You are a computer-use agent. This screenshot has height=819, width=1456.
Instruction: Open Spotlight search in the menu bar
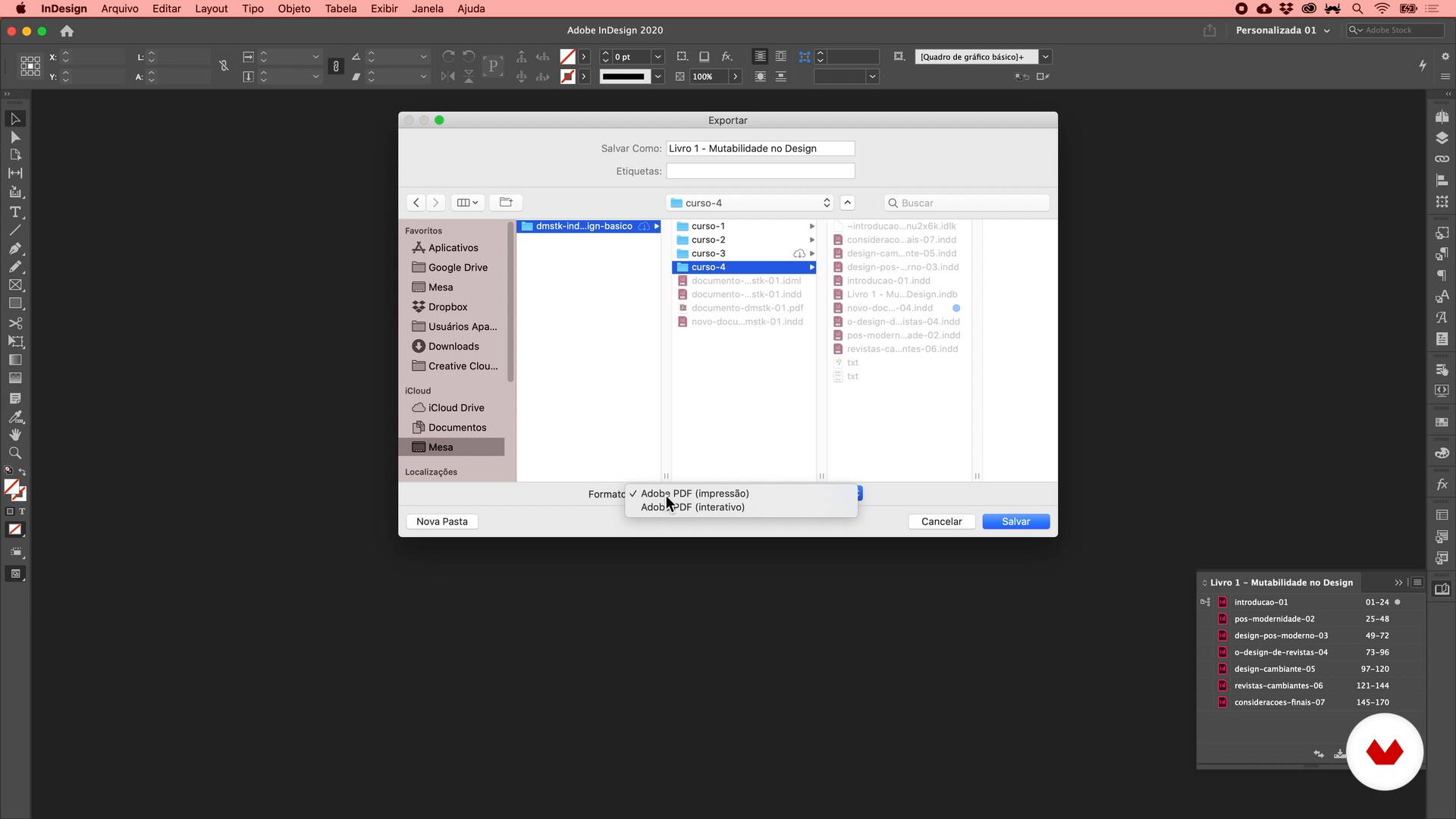(x=1357, y=8)
